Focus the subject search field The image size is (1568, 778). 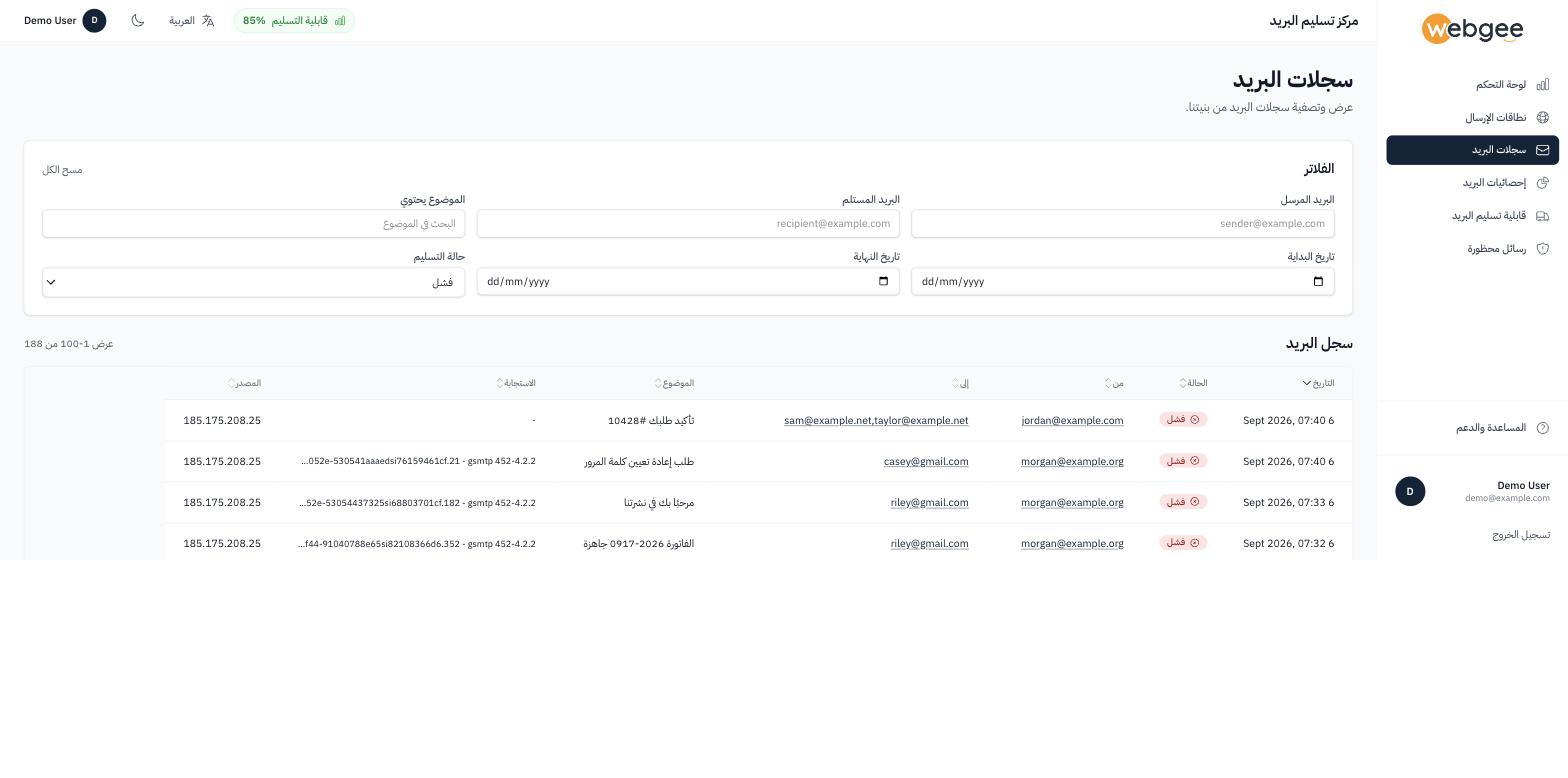point(254,224)
